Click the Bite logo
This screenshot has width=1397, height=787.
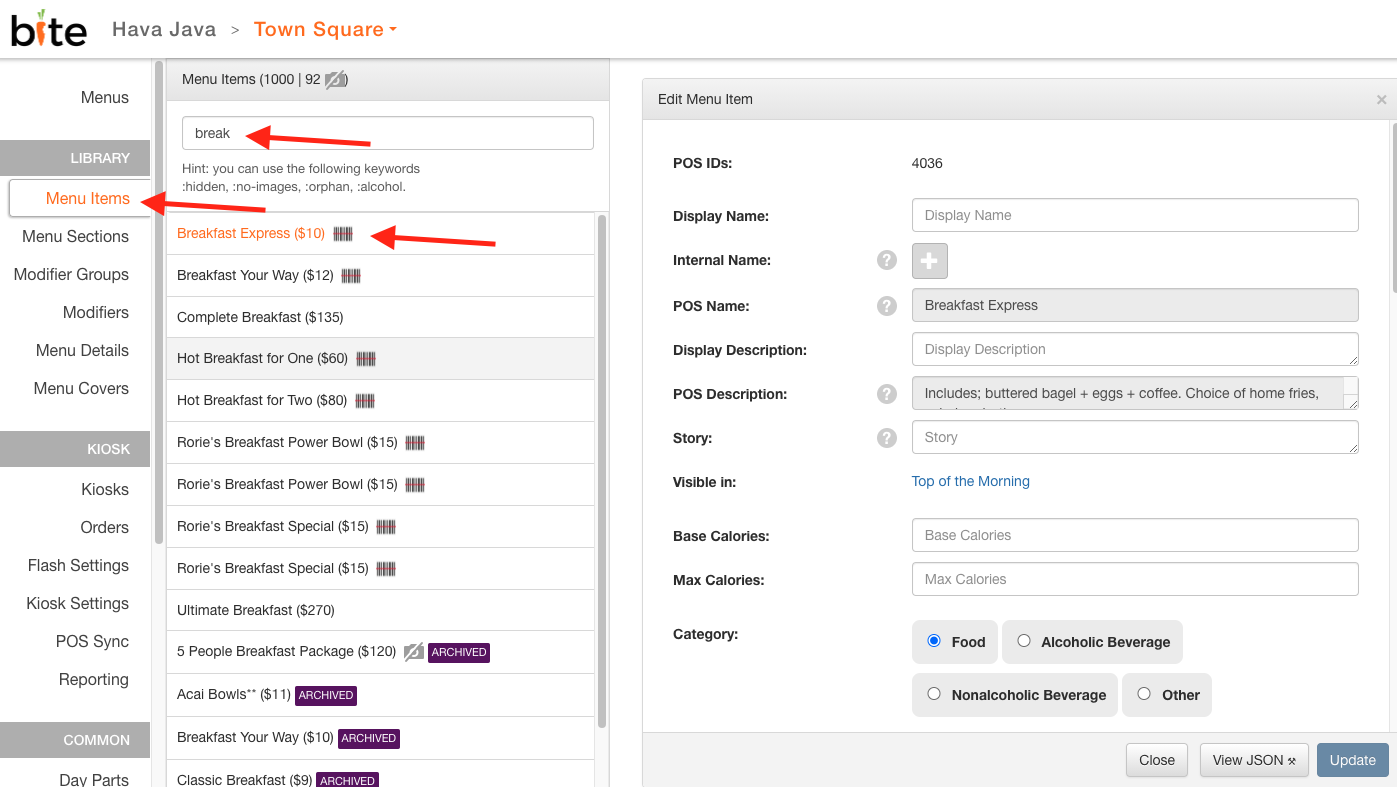(x=48, y=28)
